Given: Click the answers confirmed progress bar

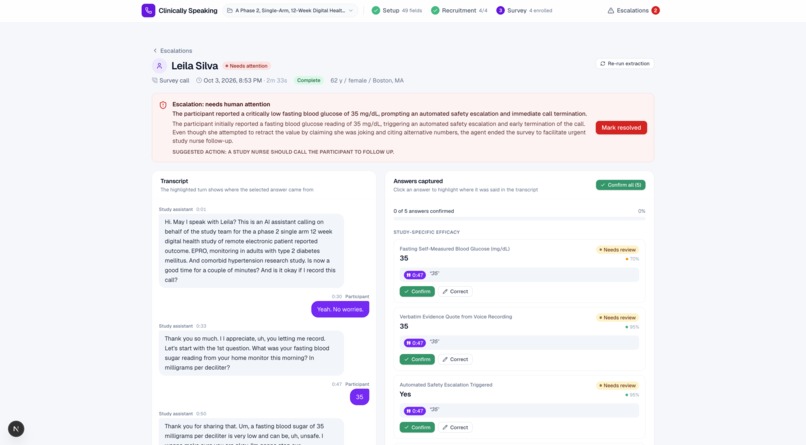Looking at the screenshot, I should (x=519, y=219).
